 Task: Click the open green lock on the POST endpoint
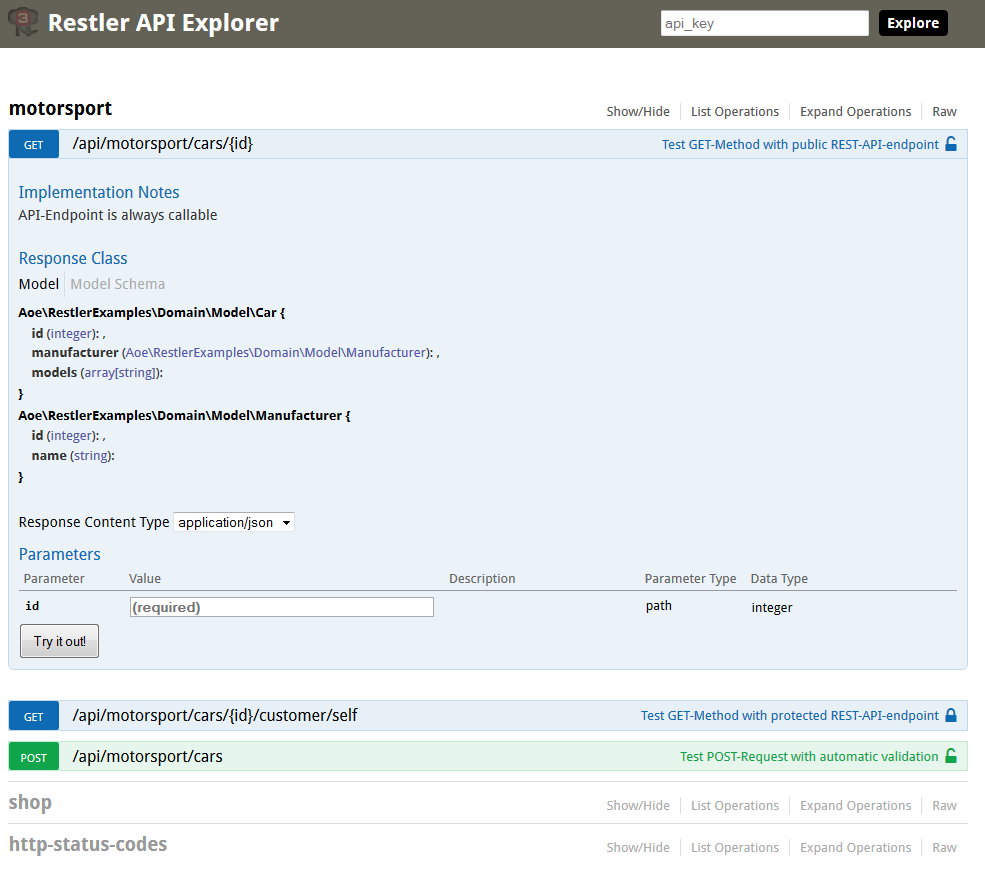[x=952, y=756]
